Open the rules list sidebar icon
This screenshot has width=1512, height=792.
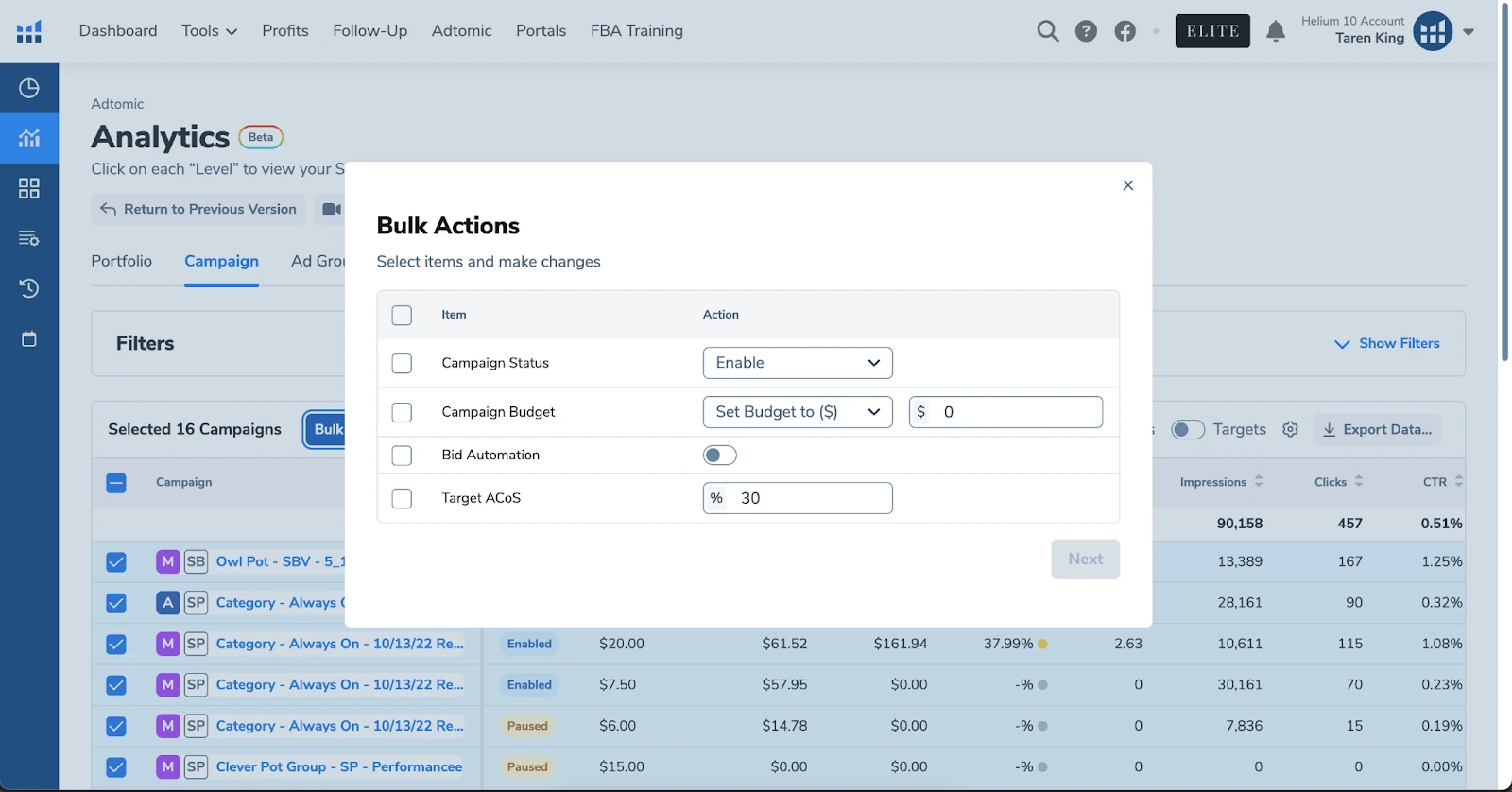29,238
